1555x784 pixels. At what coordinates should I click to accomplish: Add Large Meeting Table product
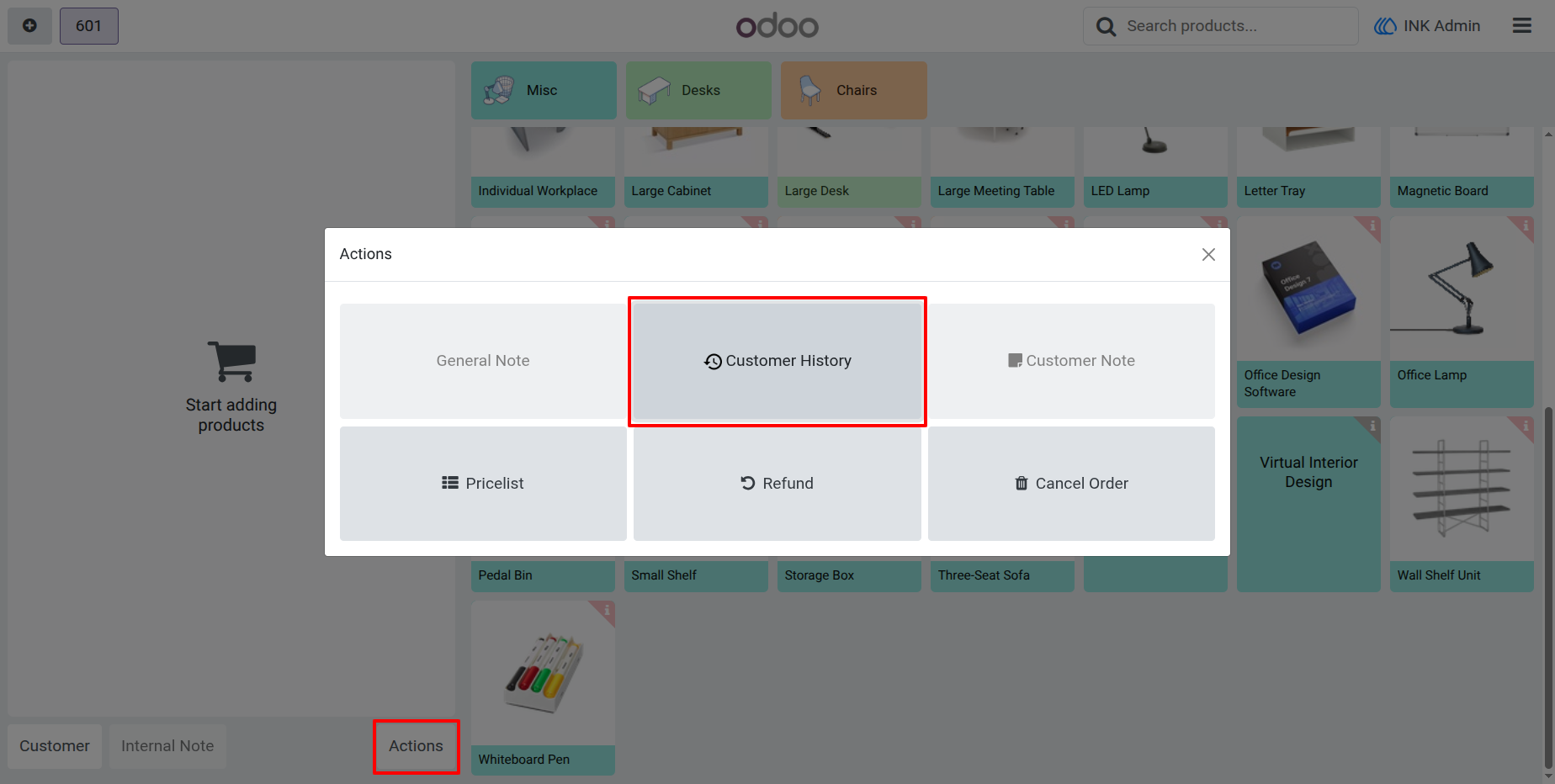point(1002,167)
